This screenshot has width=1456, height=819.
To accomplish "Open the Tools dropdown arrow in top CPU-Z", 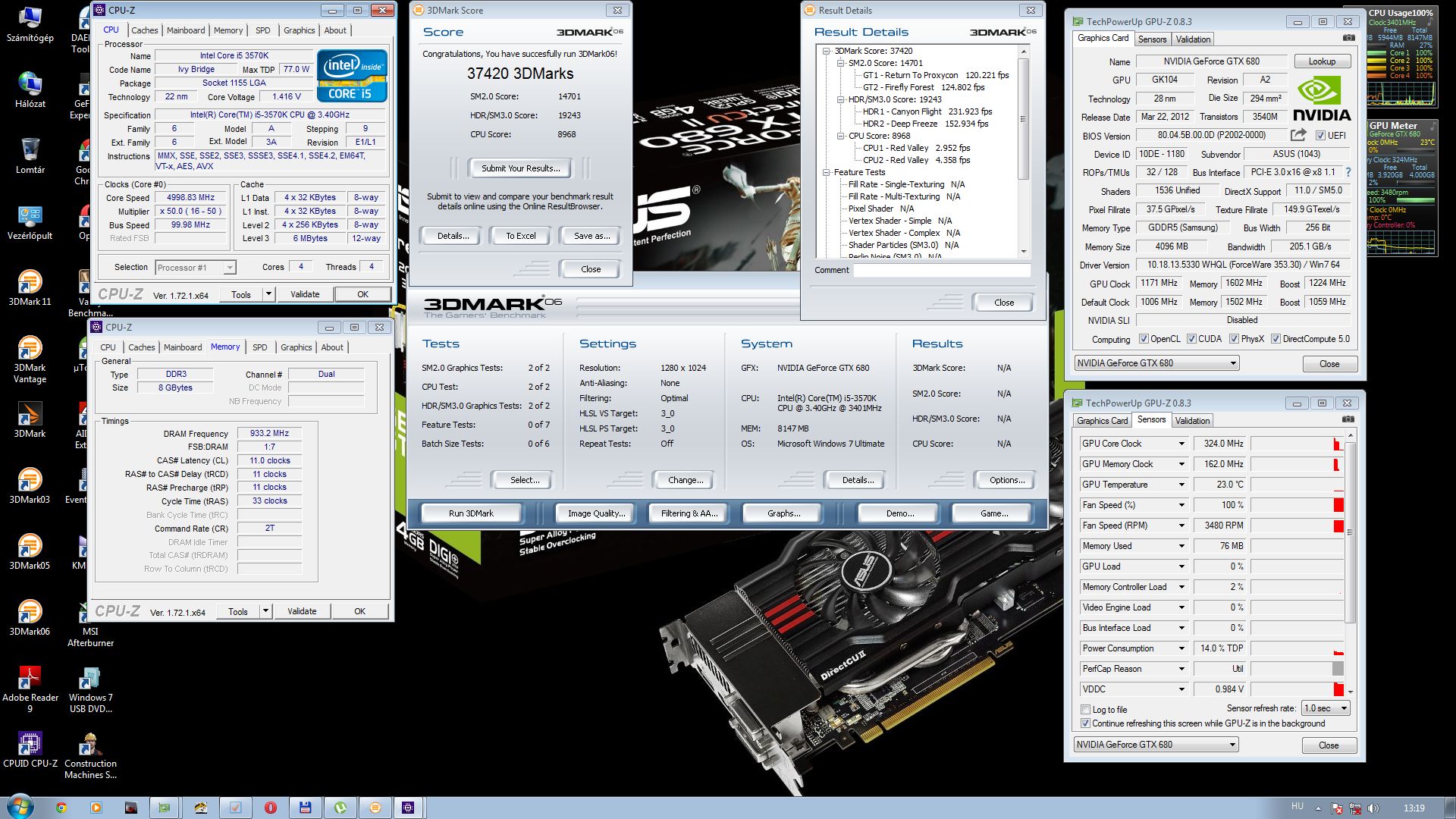I will pyautogui.click(x=268, y=294).
